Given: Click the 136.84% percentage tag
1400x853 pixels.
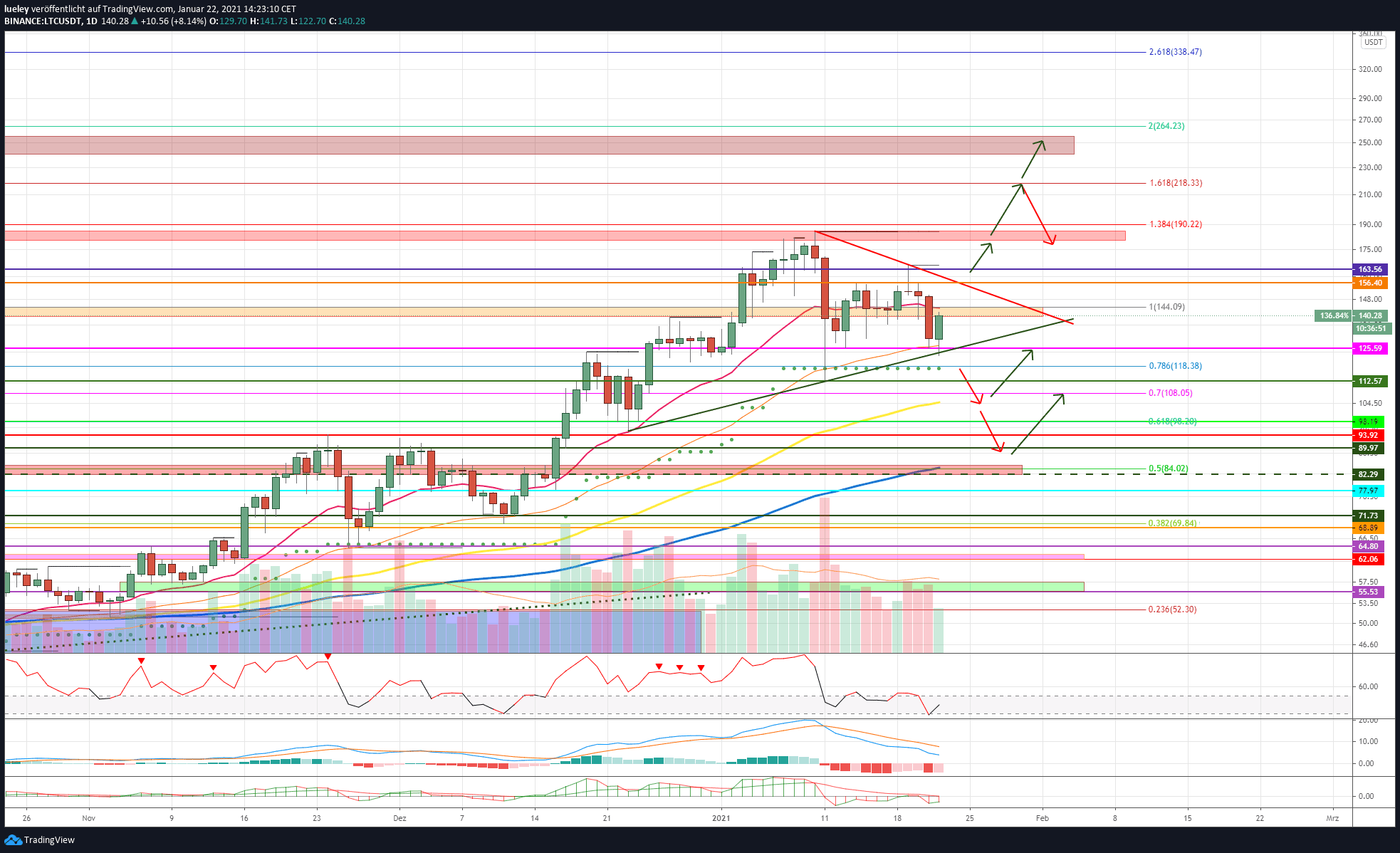Looking at the screenshot, I should [1333, 315].
